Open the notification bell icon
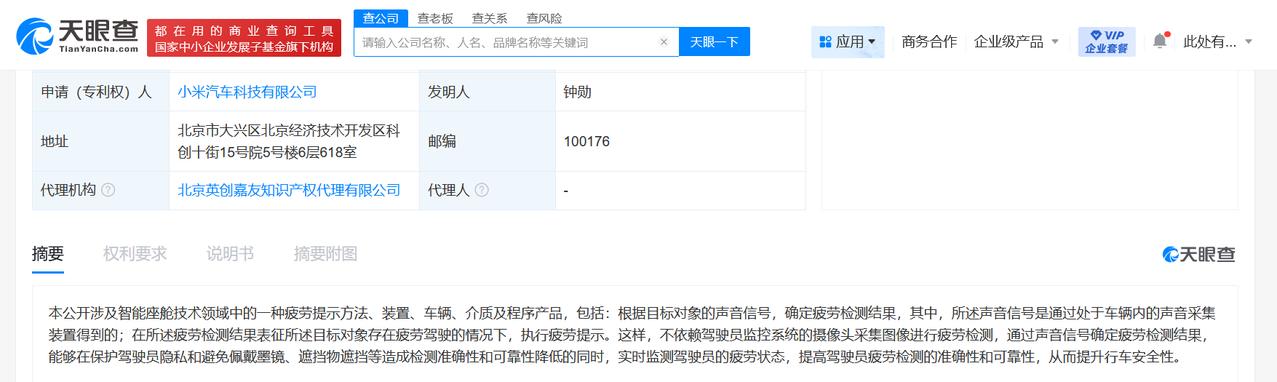Image resolution: width=1277 pixels, height=382 pixels. click(1160, 41)
